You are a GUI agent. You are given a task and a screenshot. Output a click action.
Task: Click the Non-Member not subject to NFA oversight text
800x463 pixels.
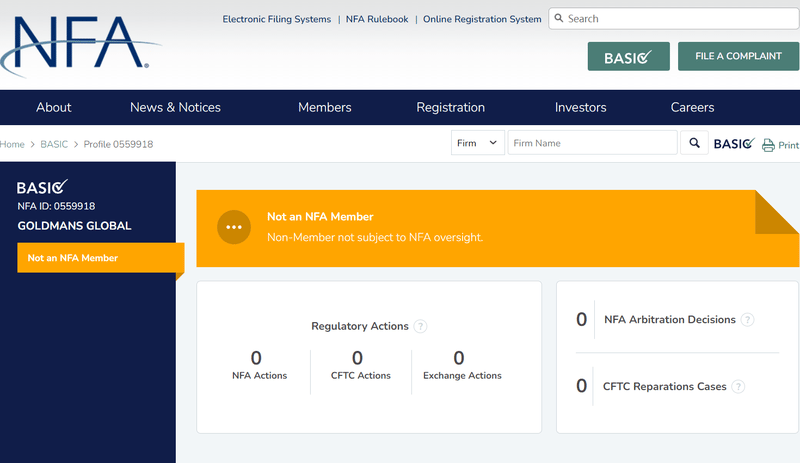(x=375, y=237)
